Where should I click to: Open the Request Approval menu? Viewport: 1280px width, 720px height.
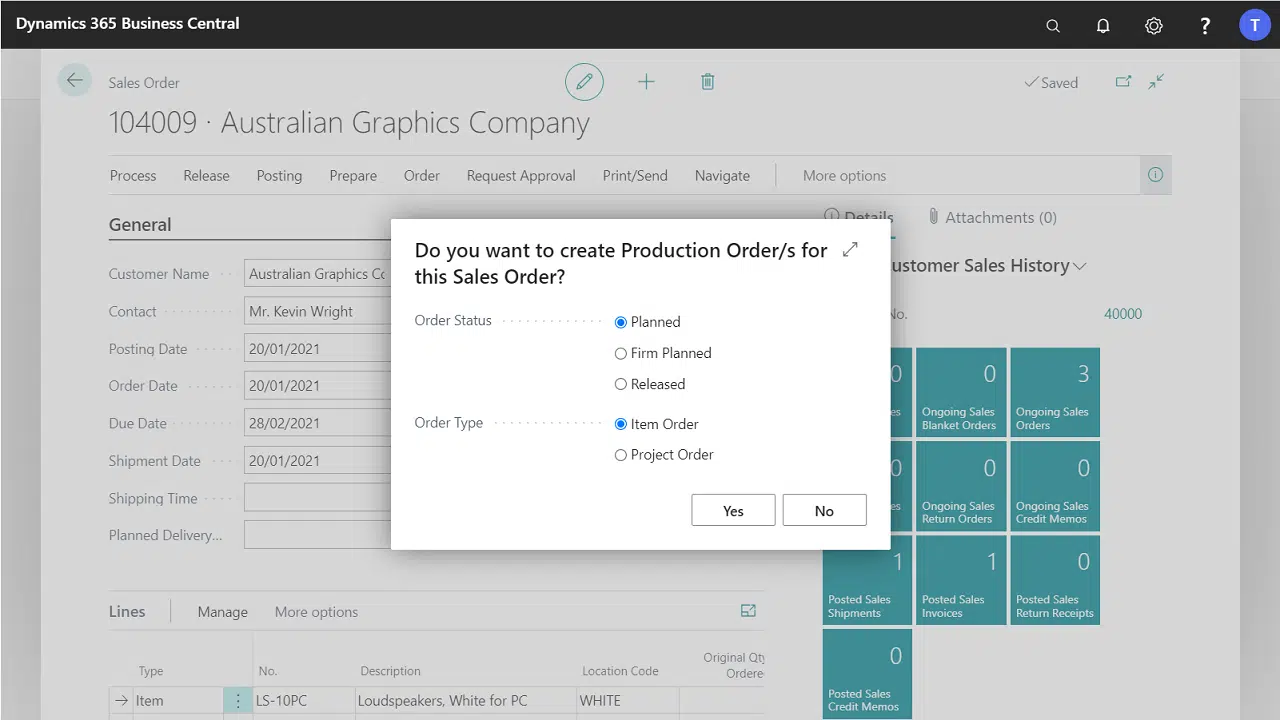click(x=520, y=175)
